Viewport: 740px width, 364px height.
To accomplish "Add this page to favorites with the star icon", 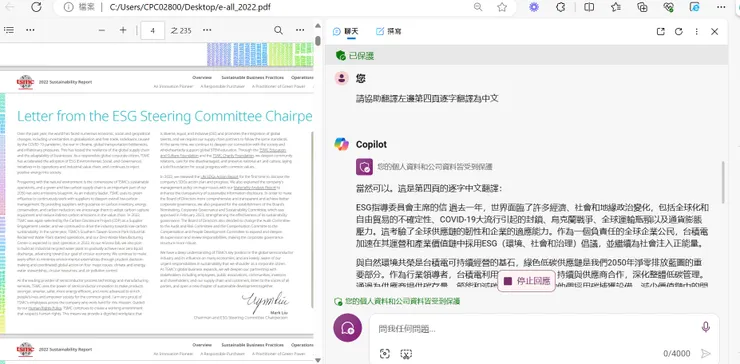I will click(x=502, y=7).
